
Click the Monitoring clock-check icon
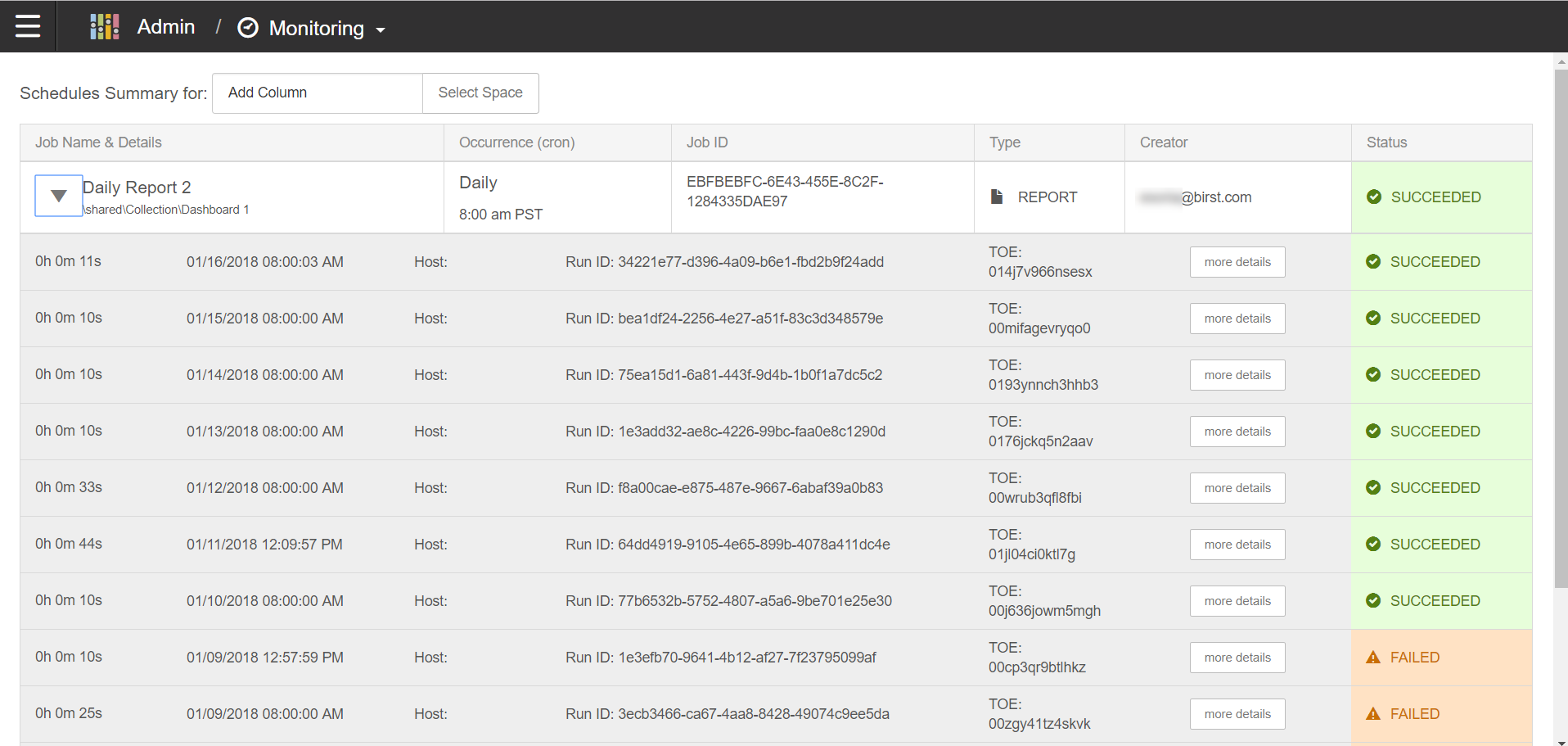pyautogui.click(x=247, y=28)
